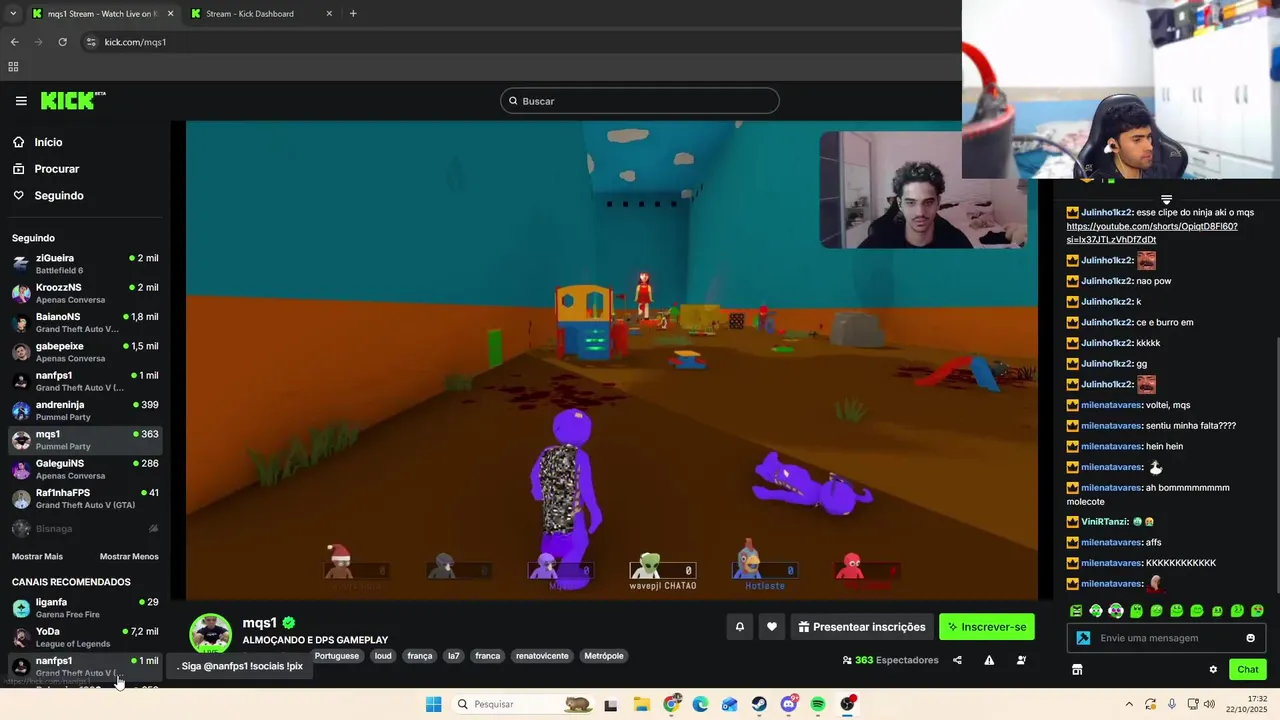Click the Metrópole tag
The width and height of the screenshot is (1280, 720).
pyautogui.click(x=604, y=656)
